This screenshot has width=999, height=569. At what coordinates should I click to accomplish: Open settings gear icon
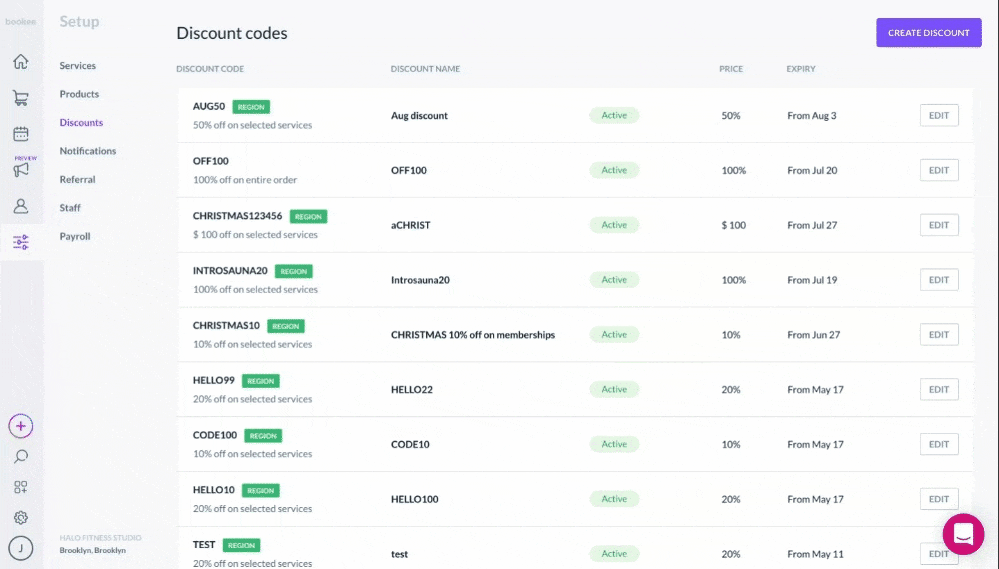(x=21, y=518)
